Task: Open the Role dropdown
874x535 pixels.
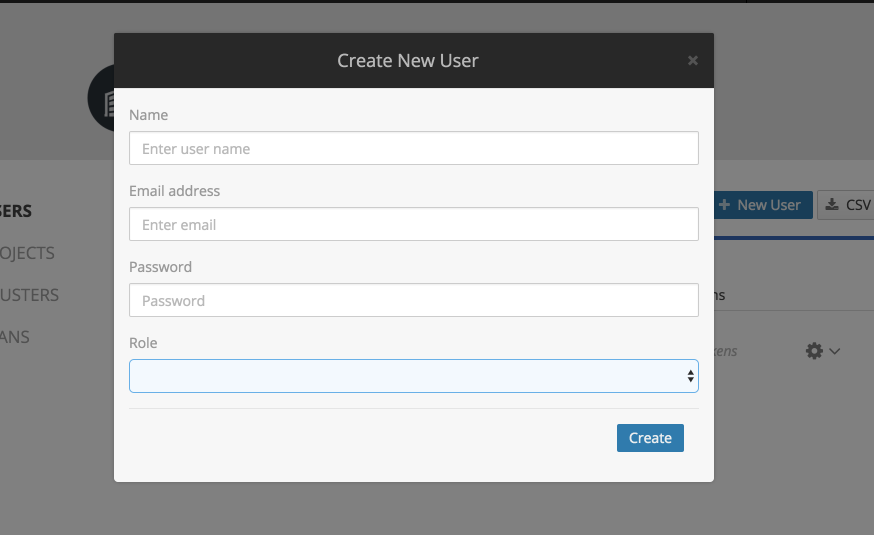Action: 414,376
